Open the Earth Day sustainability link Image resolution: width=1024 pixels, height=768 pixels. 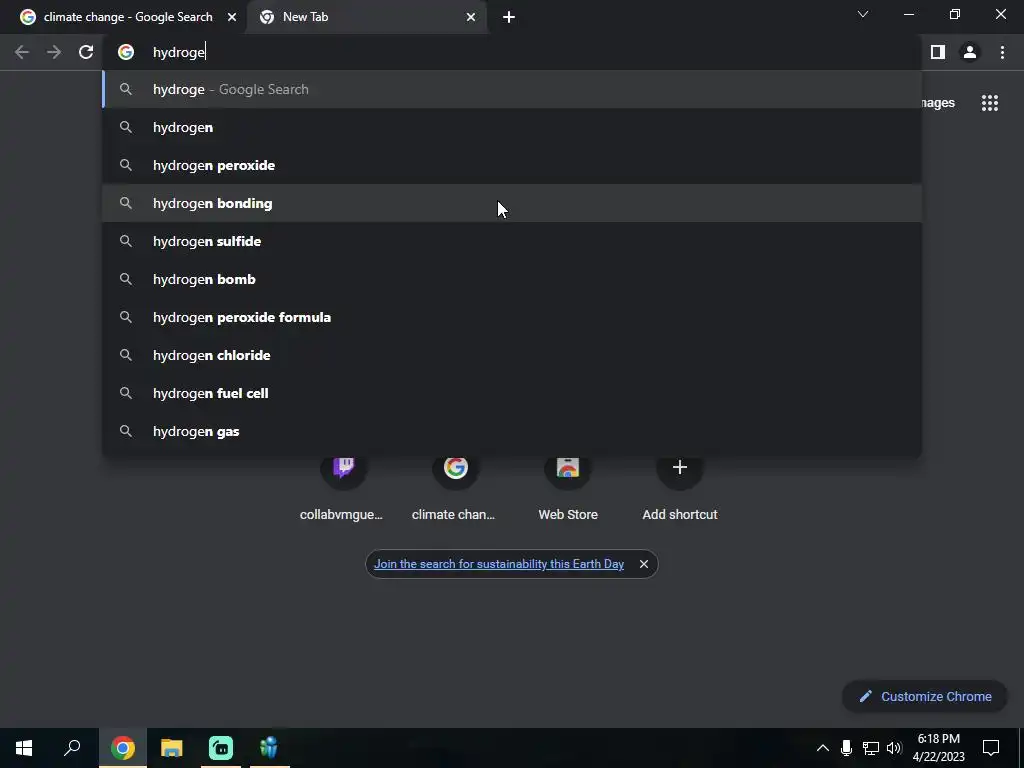click(x=499, y=564)
